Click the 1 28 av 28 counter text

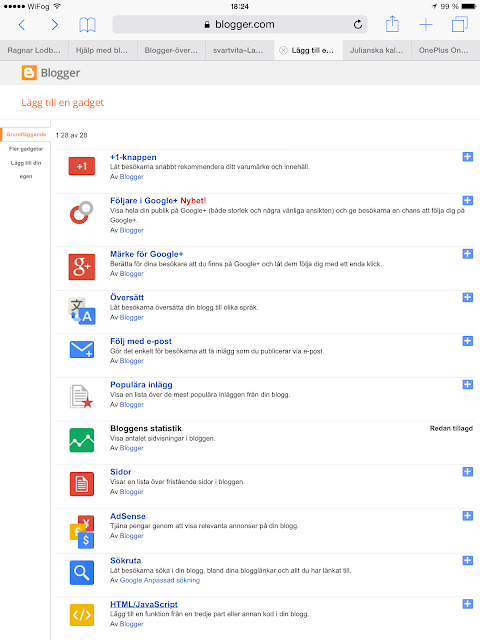[x=71, y=135]
